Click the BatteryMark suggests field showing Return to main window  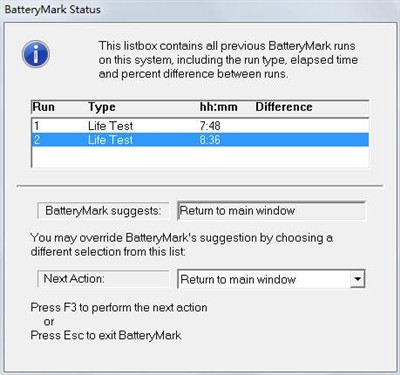coord(271,211)
